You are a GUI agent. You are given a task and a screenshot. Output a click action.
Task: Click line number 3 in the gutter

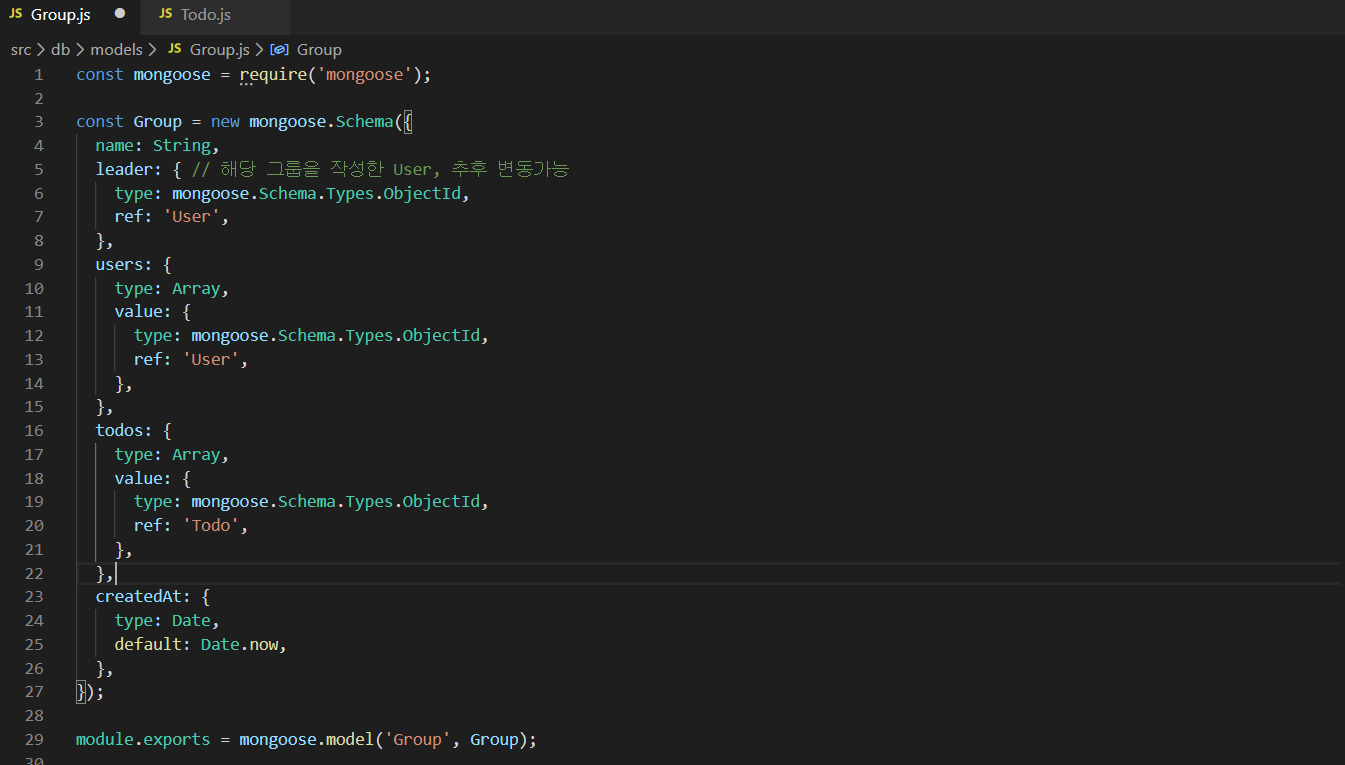click(x=39, y=121)
